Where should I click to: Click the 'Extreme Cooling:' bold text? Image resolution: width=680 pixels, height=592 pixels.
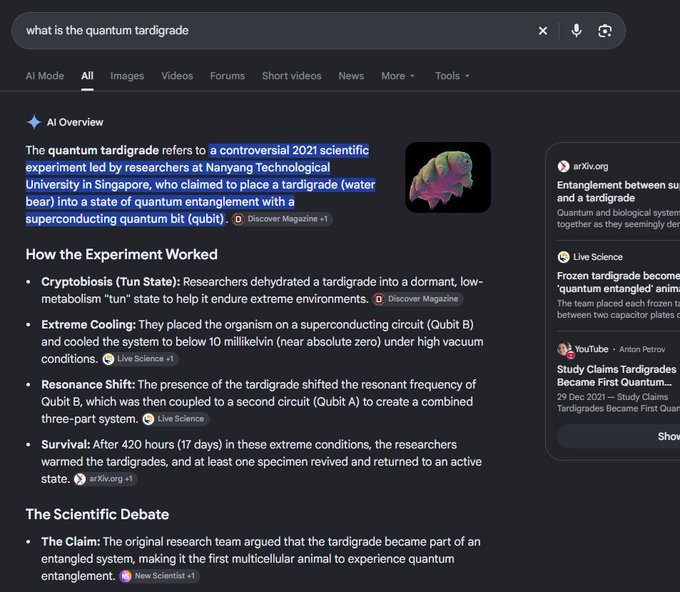pyautogui.click(x=88, y=325)
